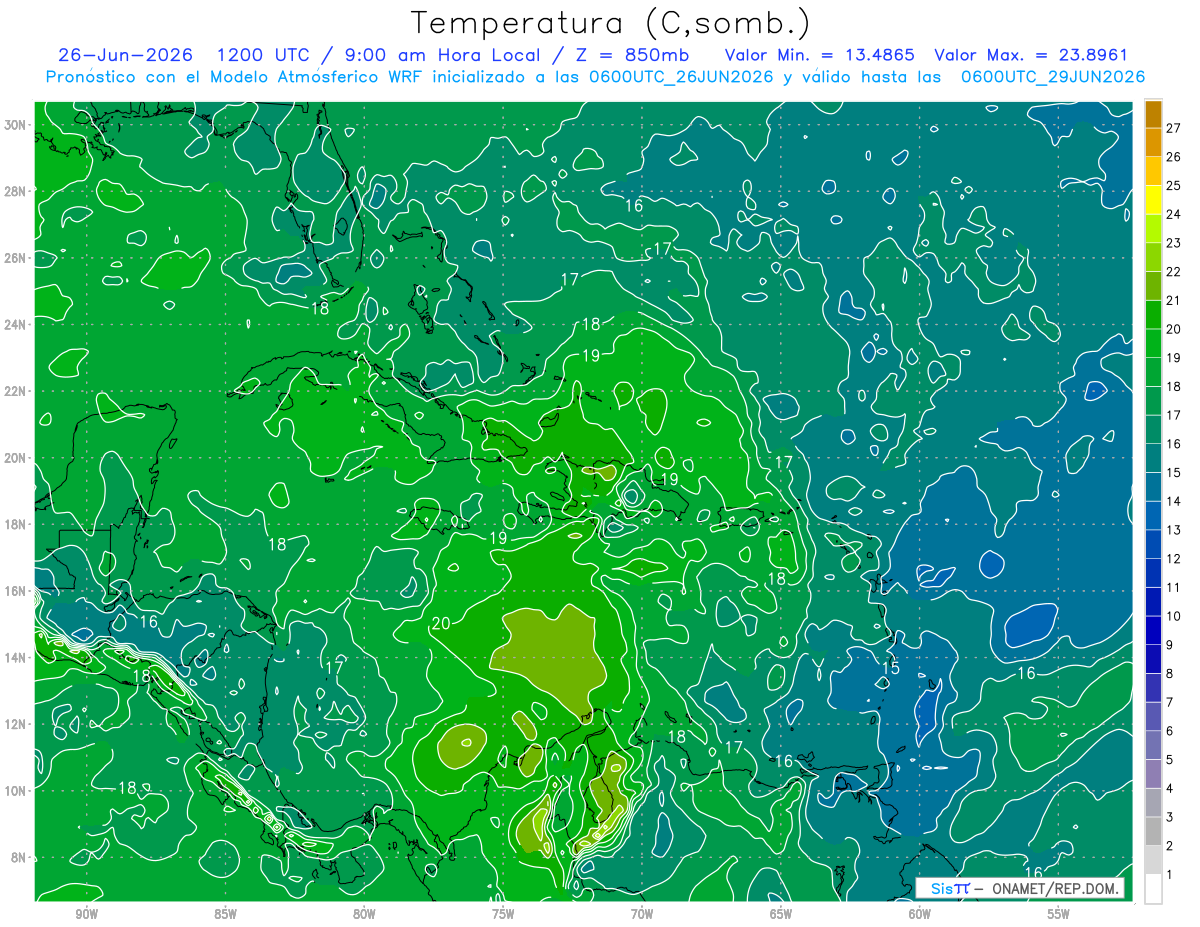Click the '10N' latitude axis label
Image resolution: width=1200 pixels, height=927 pixels.
pyautogui.click(x=16, y=791)
